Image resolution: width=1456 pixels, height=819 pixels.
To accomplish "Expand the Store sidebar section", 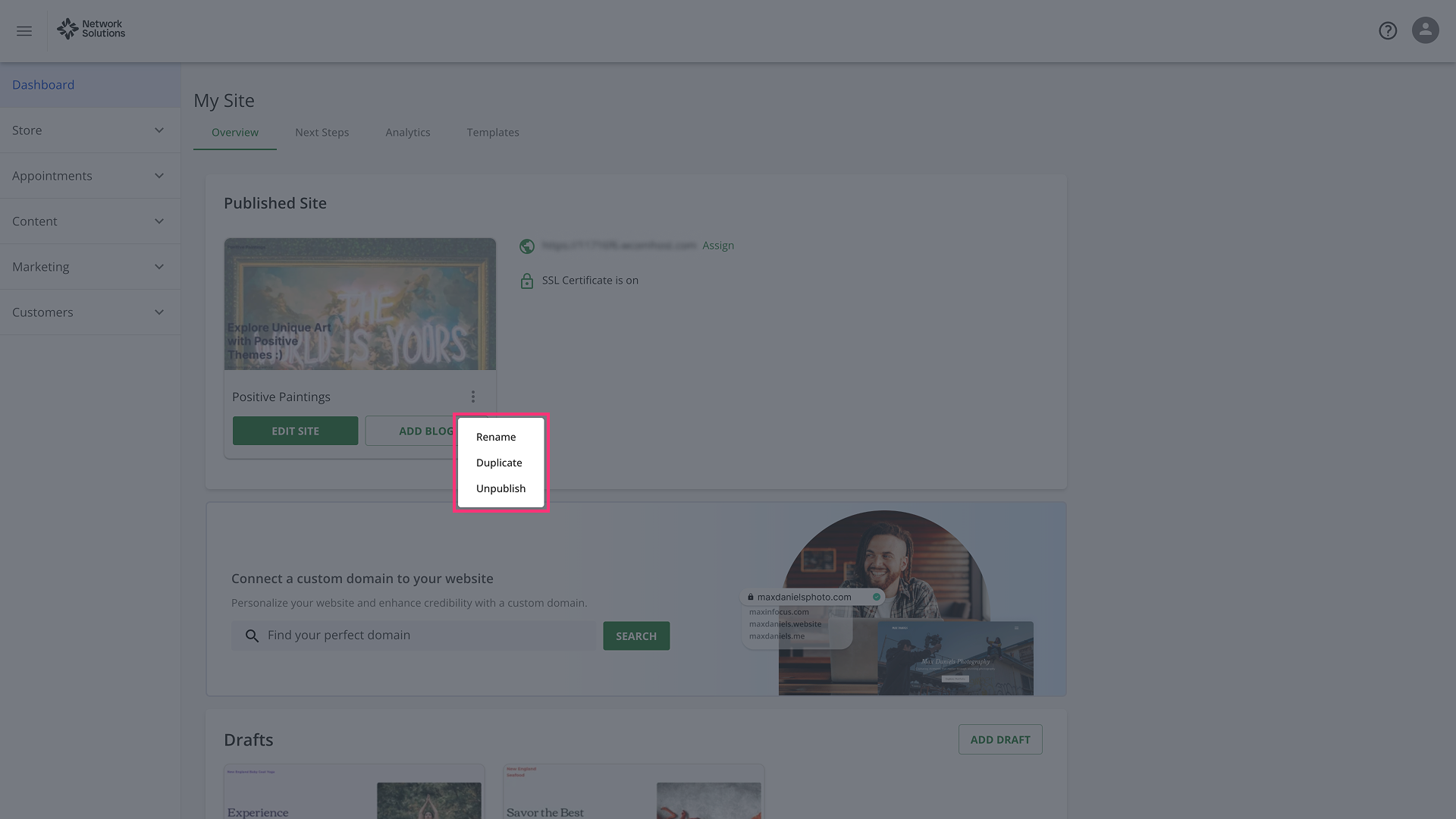I will click(x=89, y=130).
